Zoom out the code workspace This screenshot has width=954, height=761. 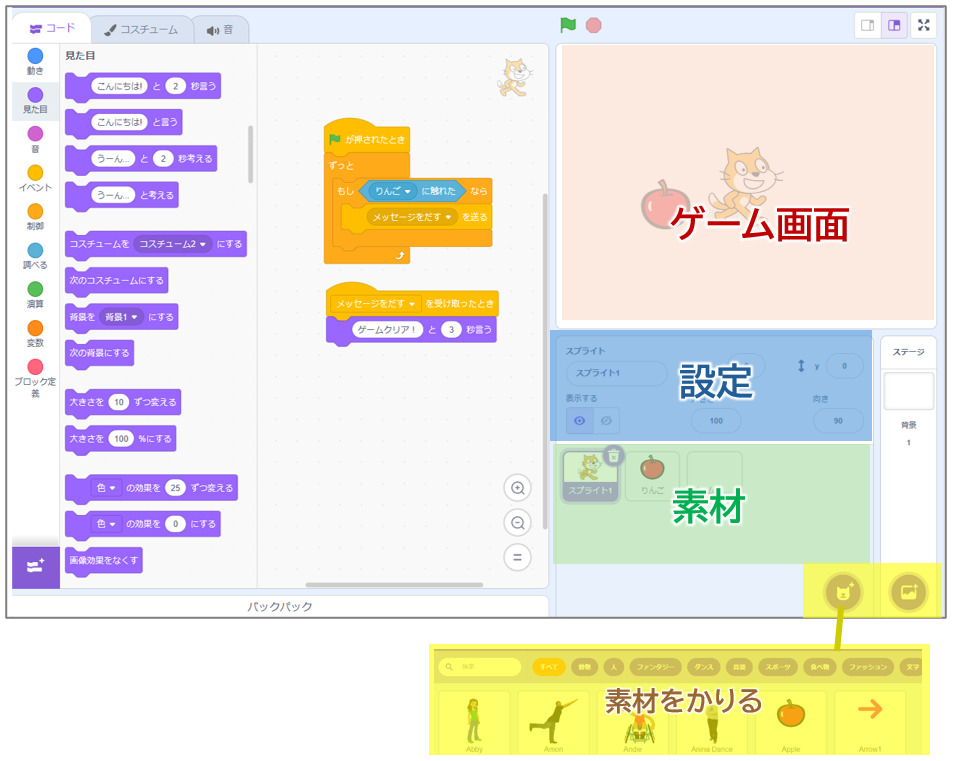point(518,523)
